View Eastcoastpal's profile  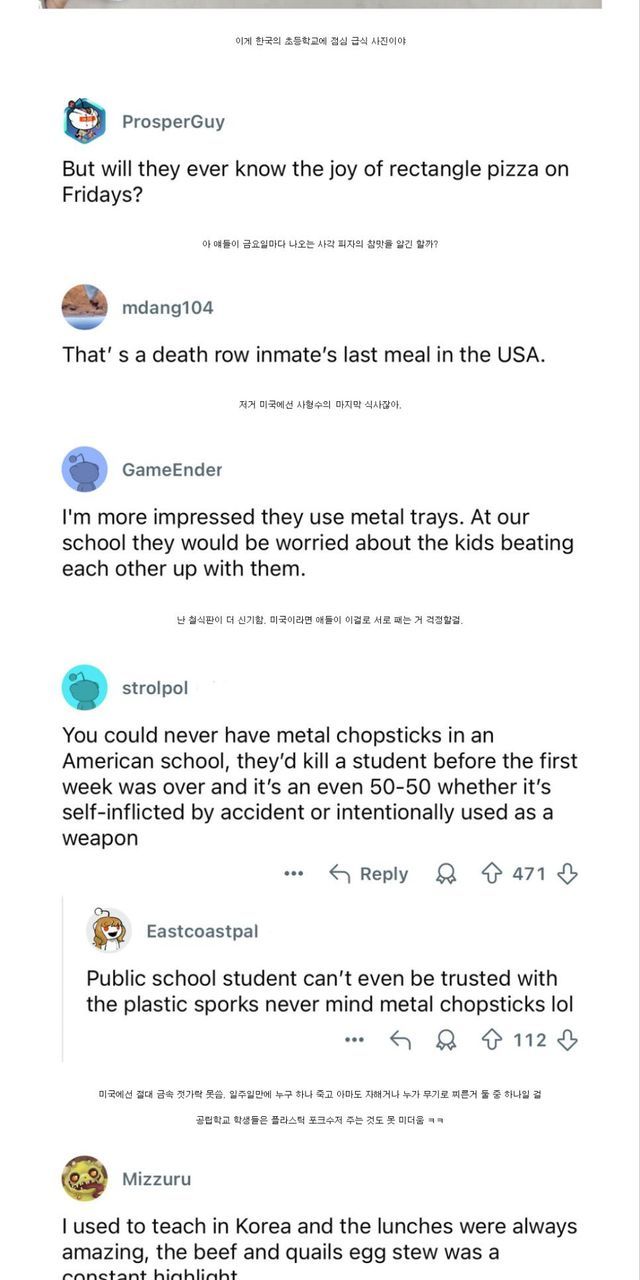click(202, 932)
